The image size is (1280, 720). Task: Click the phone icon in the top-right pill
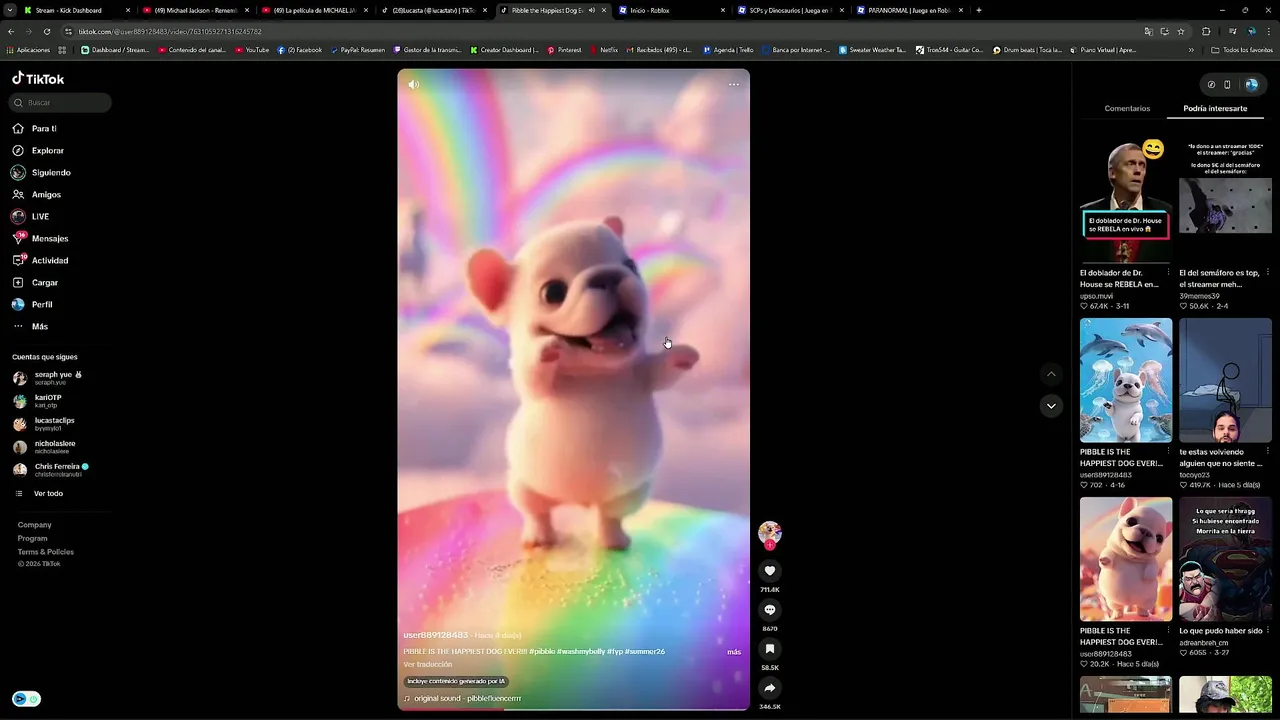[x=1227, y=85]
